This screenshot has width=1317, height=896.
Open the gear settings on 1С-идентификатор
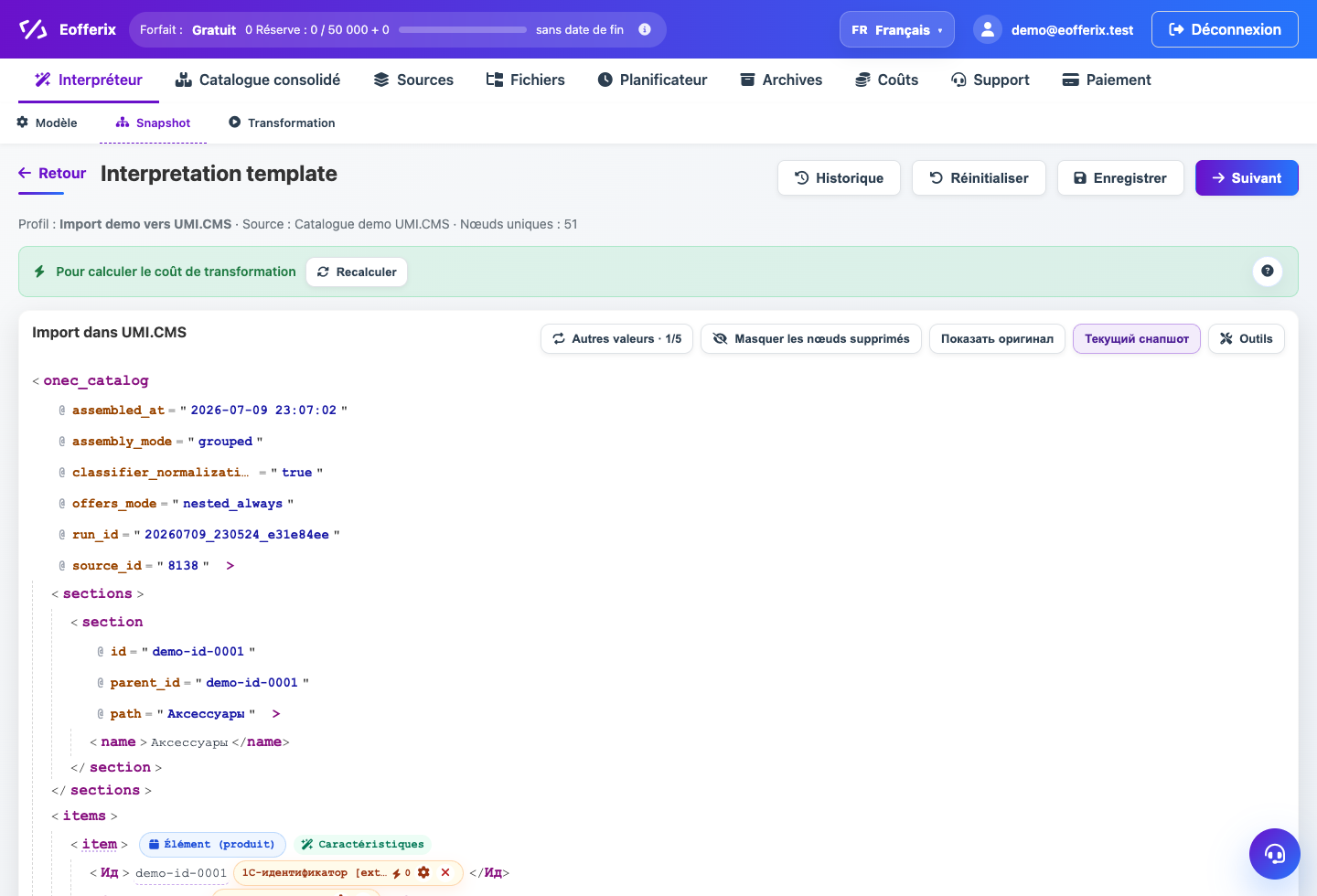click(423, 872)
